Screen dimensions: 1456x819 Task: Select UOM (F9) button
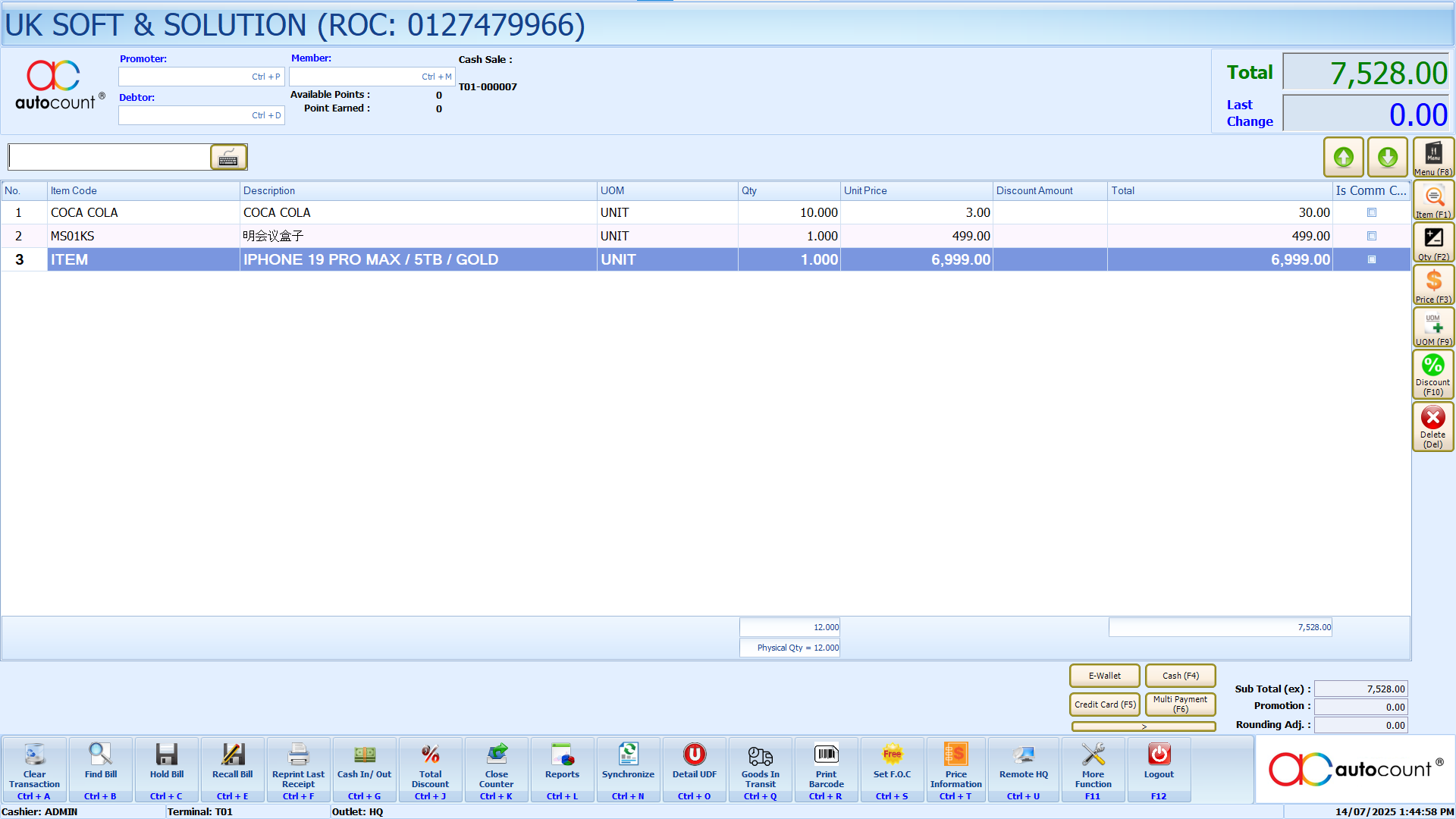[x=1432, y=328]
